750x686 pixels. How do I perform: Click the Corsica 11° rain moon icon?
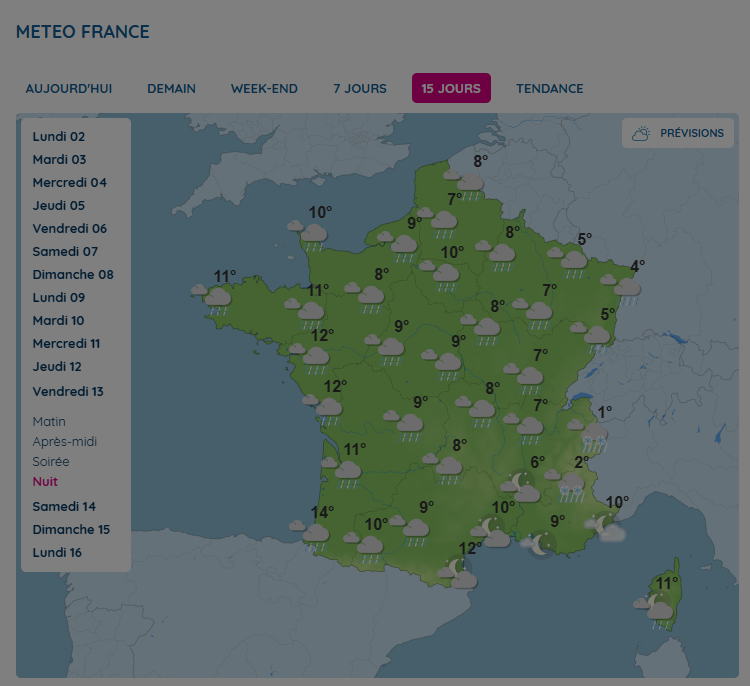[x=654, y=611]
